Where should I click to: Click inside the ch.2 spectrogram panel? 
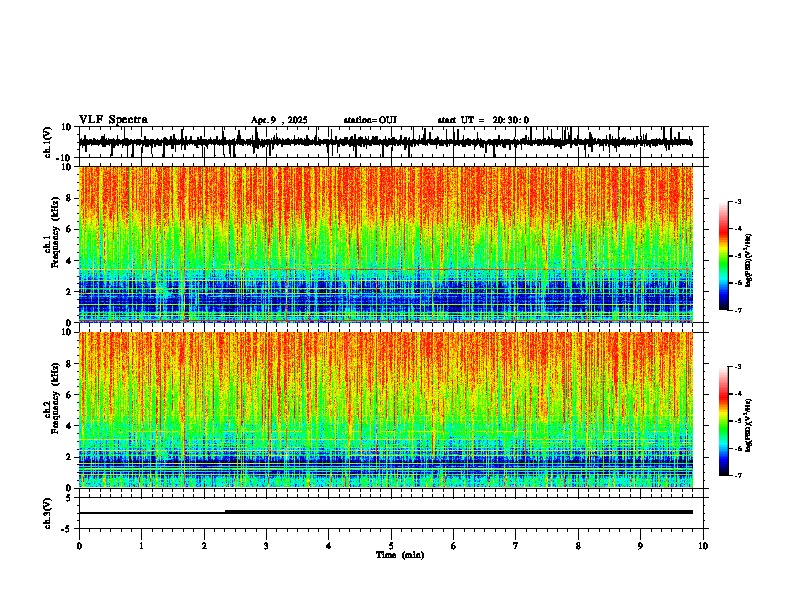(x=385, y=410)
